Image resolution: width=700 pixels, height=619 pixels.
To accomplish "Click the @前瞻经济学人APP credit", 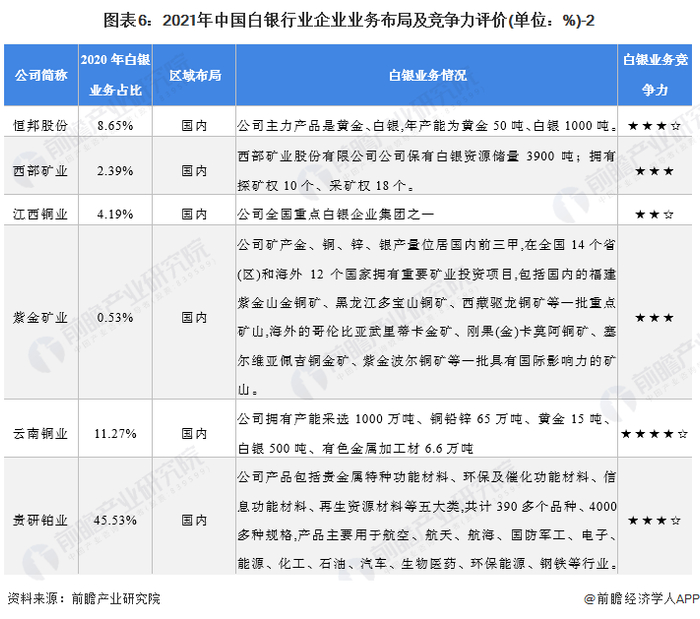I will [x=642, y=598].
